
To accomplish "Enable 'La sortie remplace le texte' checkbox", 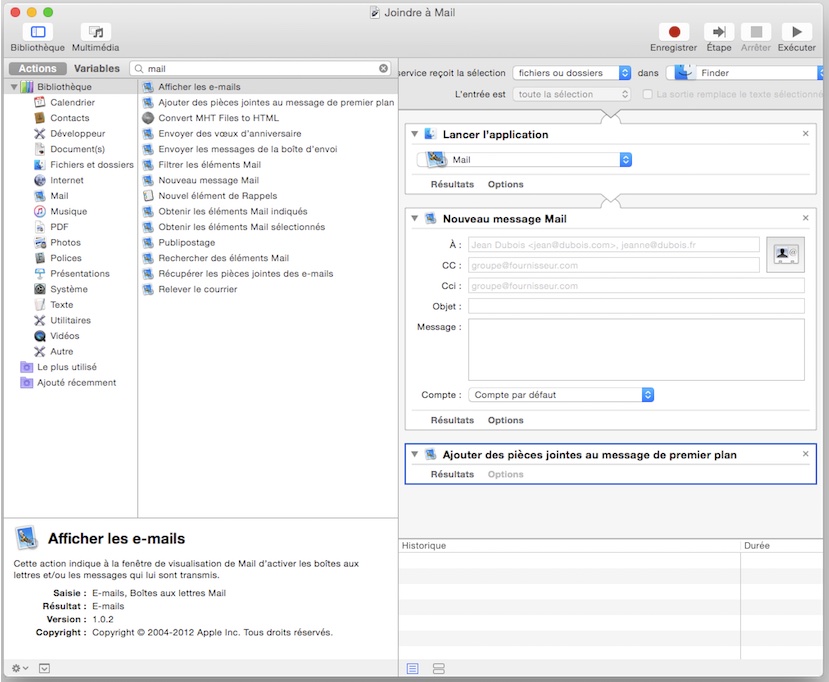I will (647, 94).
